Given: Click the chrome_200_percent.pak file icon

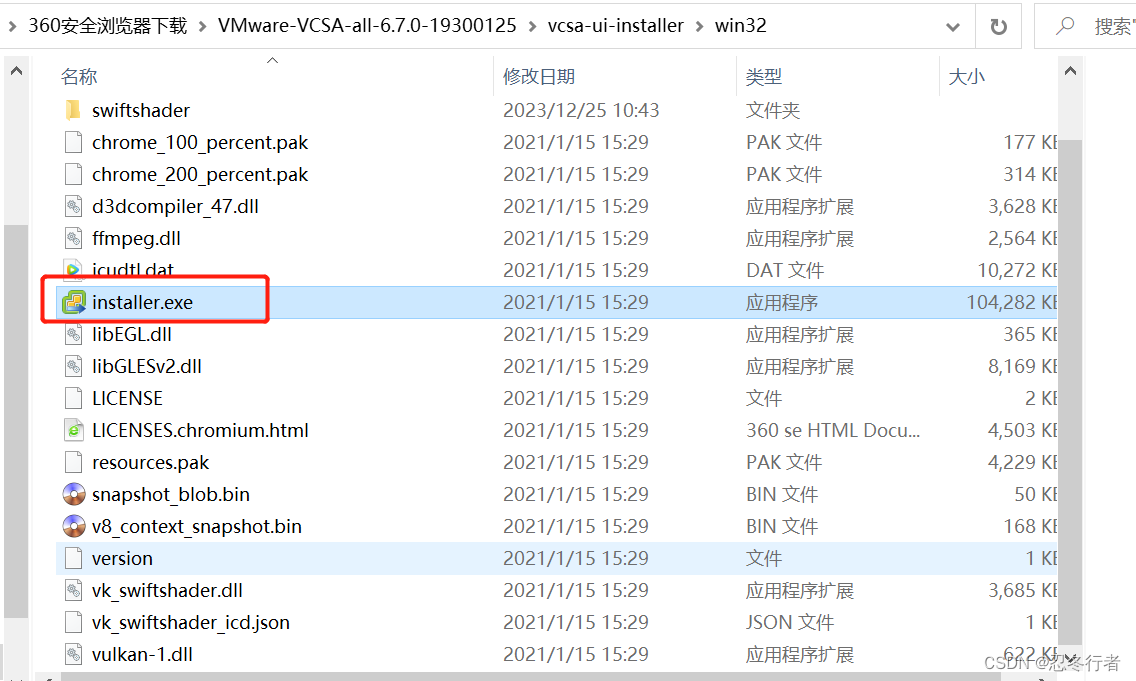Looking at the screenshot, I should click(x=73, y=174).
